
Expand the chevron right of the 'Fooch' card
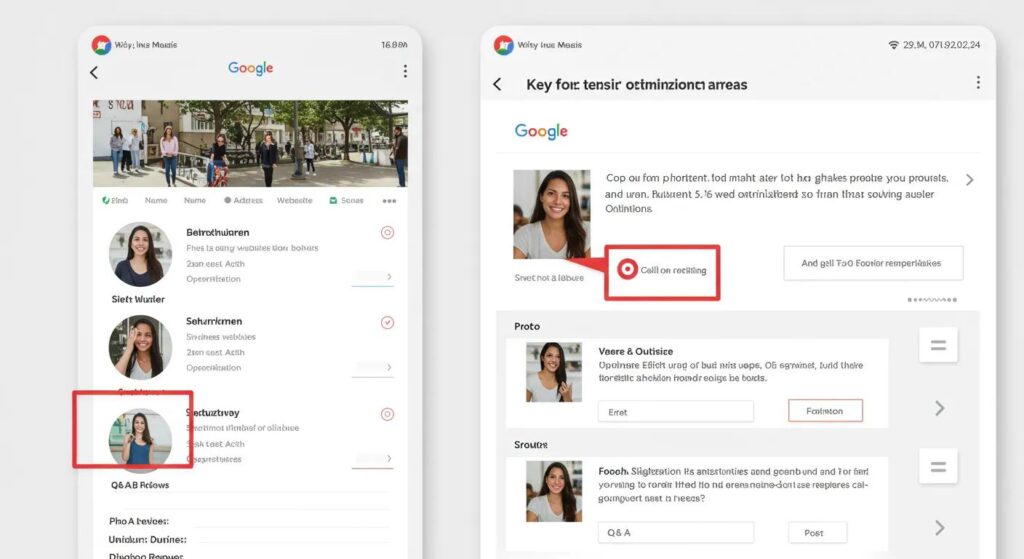pyautogui.click(x=940, y=528)
